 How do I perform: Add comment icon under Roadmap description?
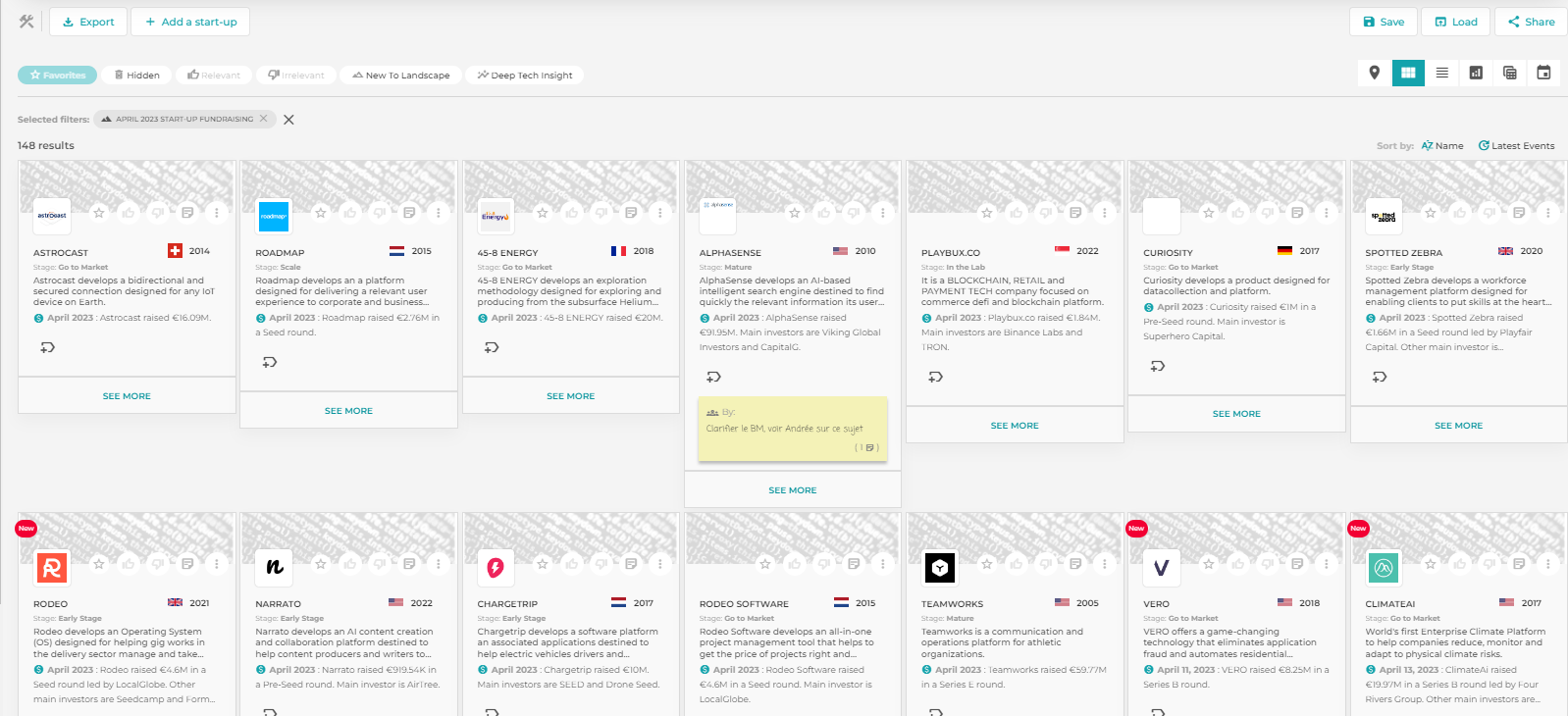[270, 362]
